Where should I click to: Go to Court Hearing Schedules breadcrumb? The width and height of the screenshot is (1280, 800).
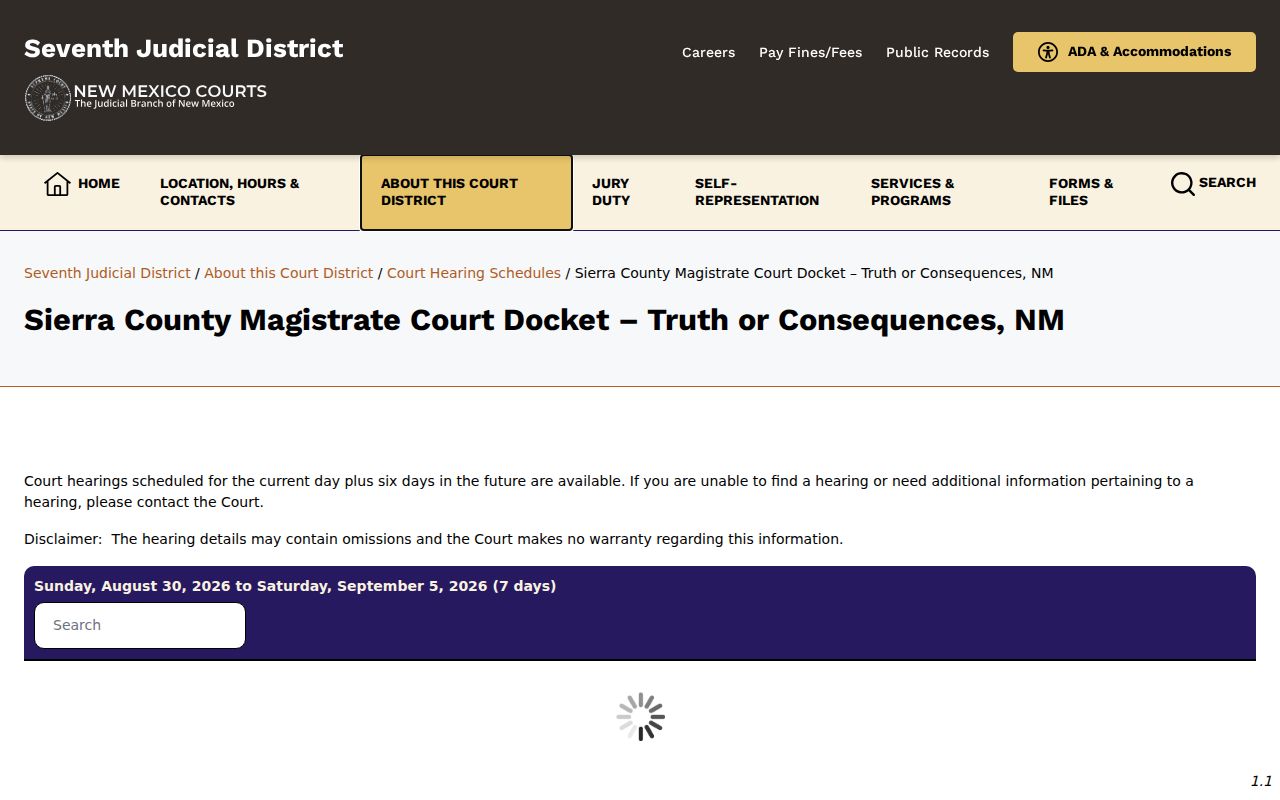coord(474,273)
